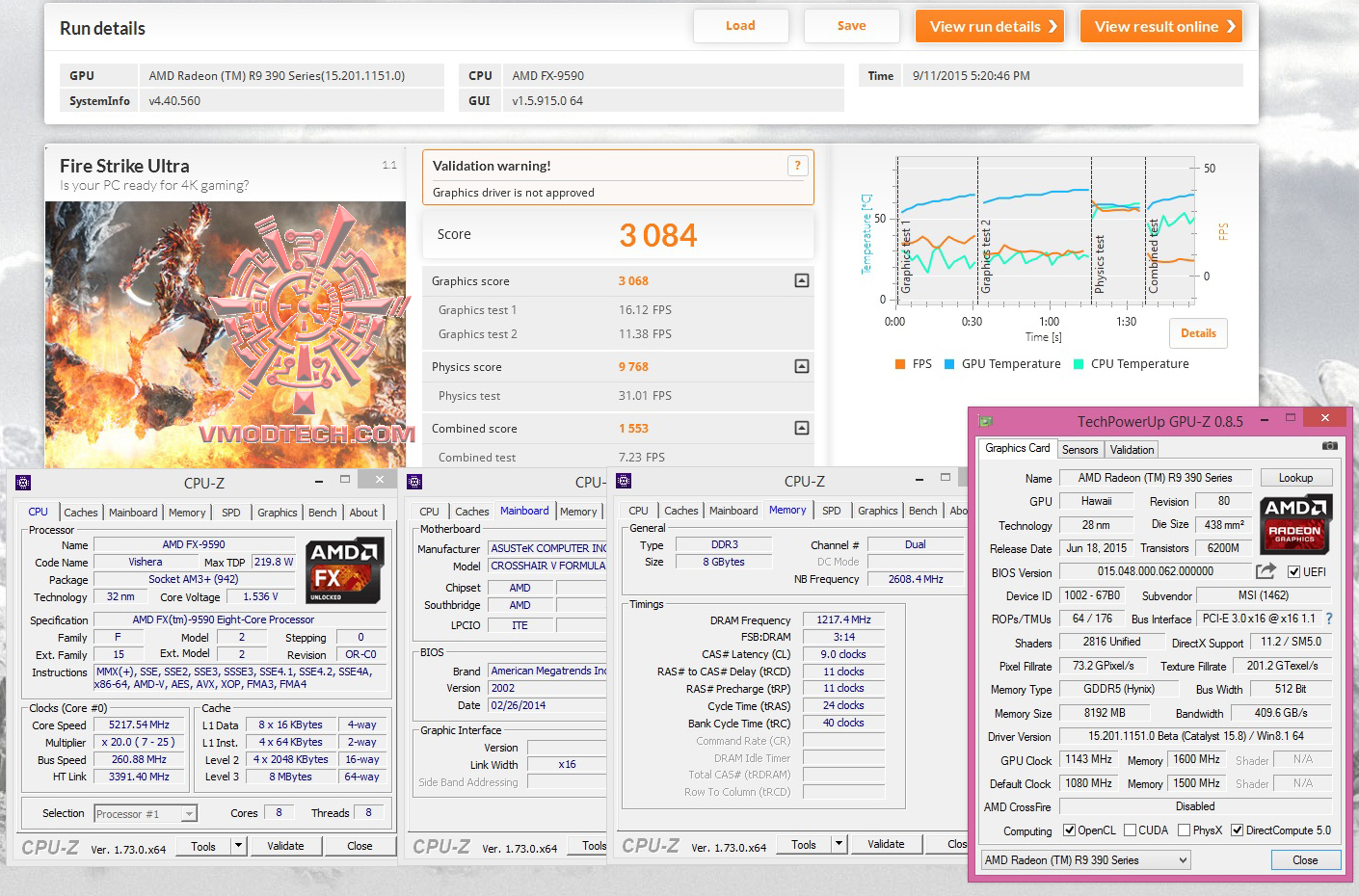Open the SPD tab in the CPU-Z Memory window
1359x896 pixels.
832,511
